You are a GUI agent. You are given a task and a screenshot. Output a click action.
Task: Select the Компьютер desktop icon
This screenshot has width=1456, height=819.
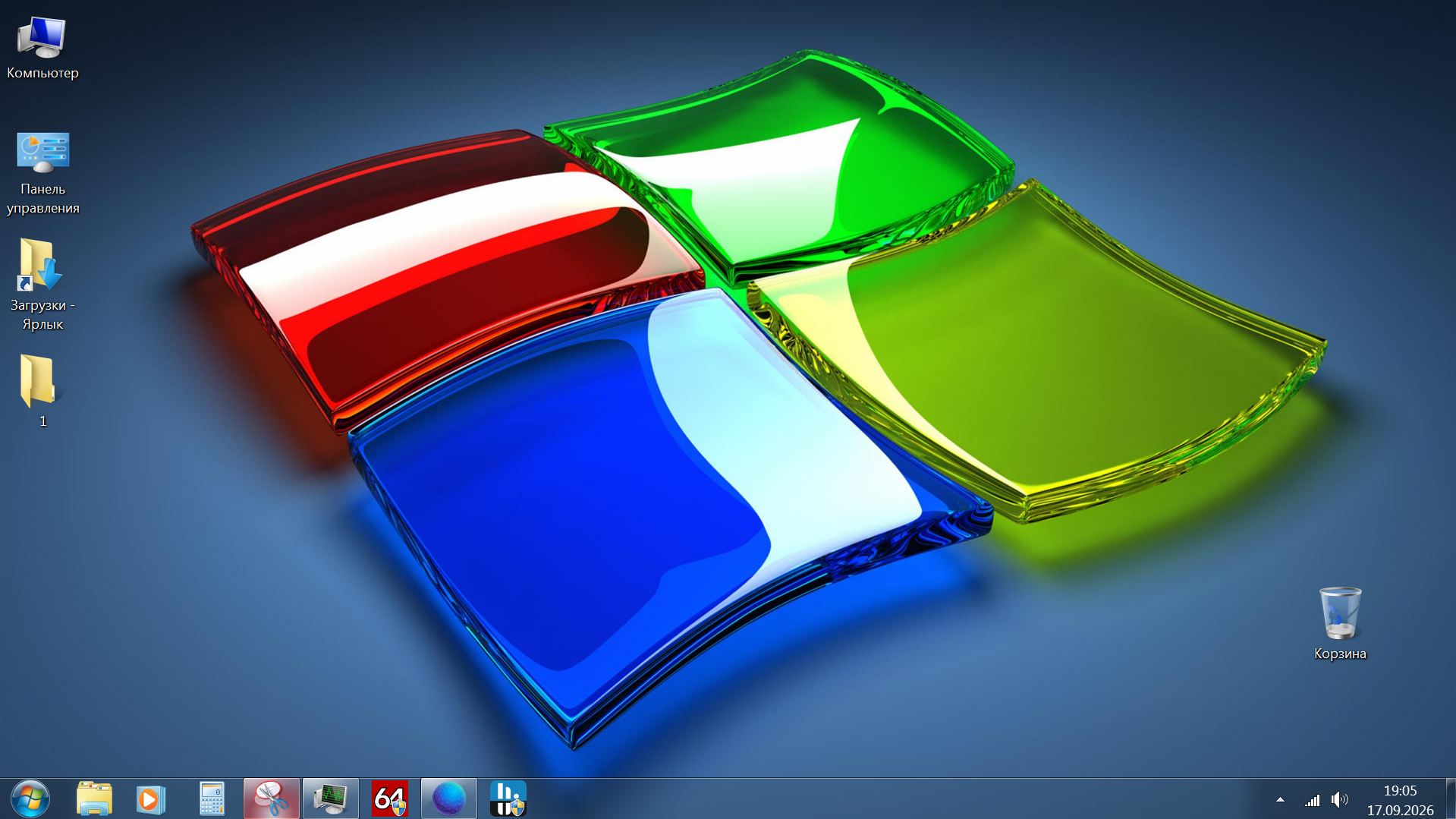coord(42,48)
